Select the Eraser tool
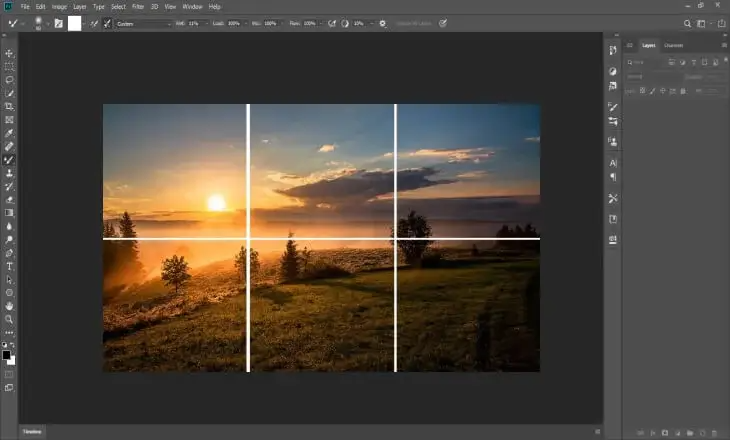Image resolution: width=730 pixels, height=440 pixels. 9,200
